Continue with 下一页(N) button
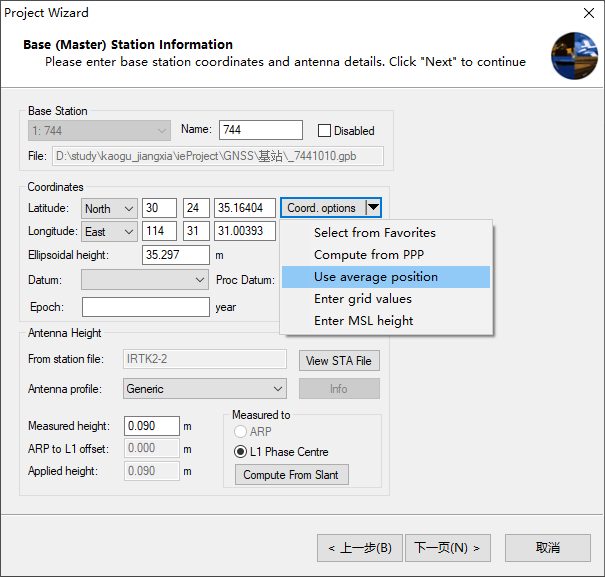Image resolution: width=605 pixels, height=577 pixels. 448,548
